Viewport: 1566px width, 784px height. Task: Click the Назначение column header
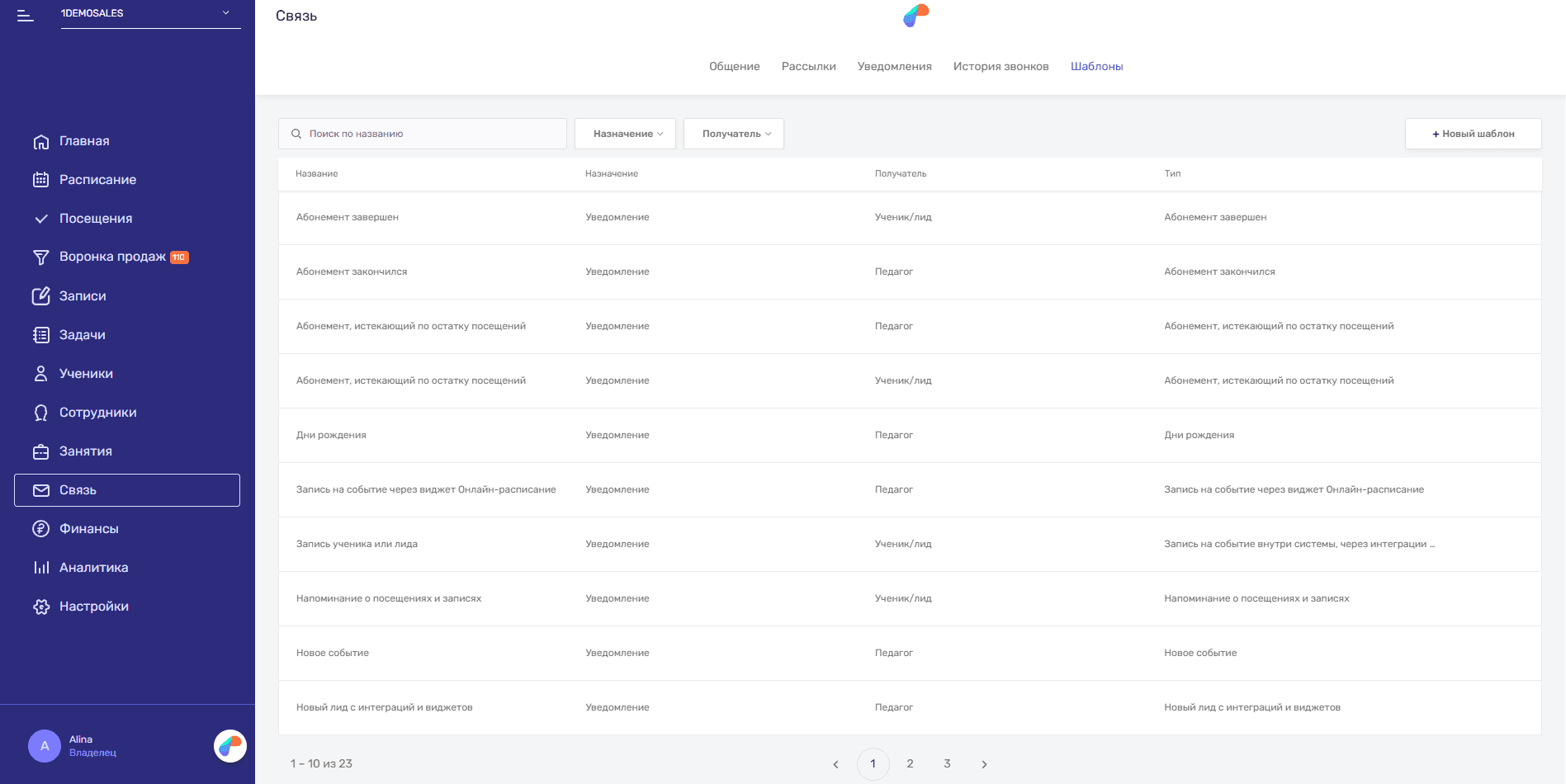click(x=612, y=174)
